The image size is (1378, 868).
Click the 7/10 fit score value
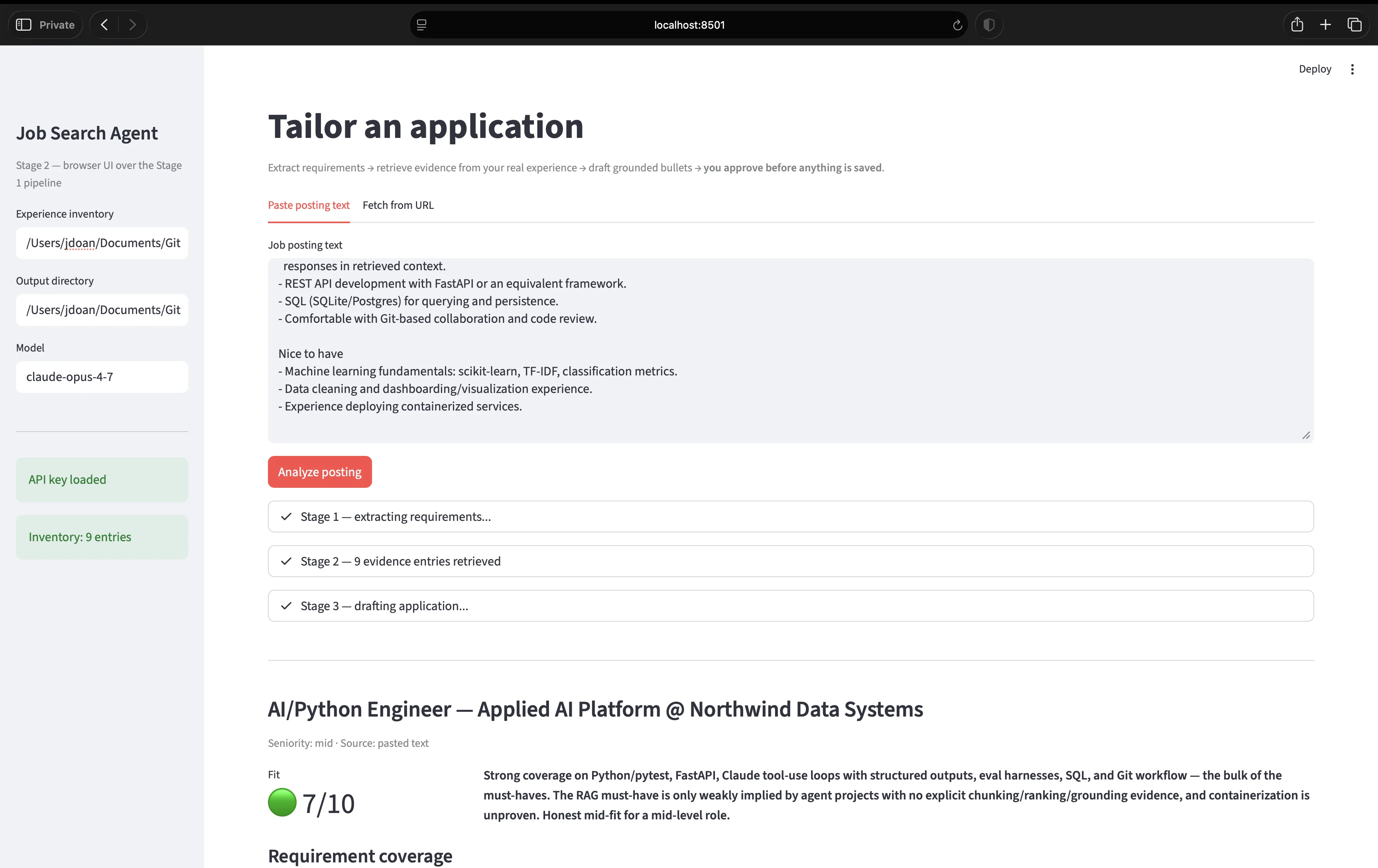pyautogui.click(x=329, y=803)
